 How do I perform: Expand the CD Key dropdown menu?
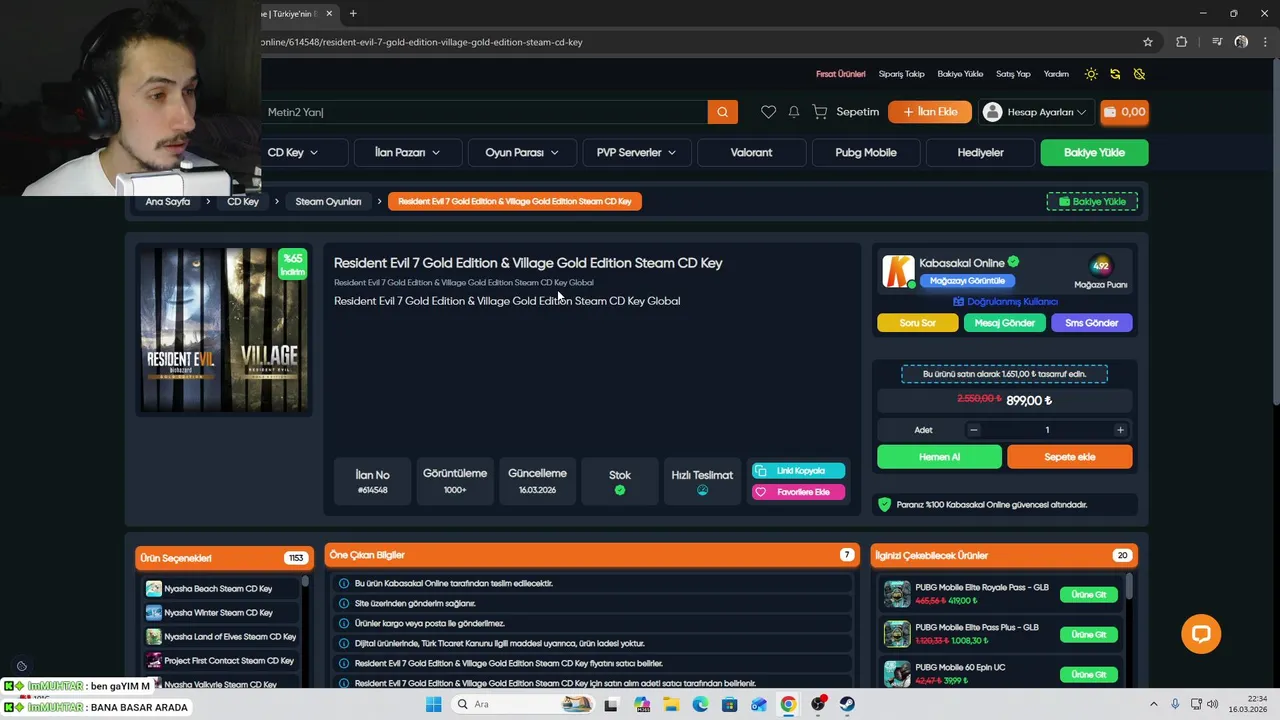tap(293, 153)
